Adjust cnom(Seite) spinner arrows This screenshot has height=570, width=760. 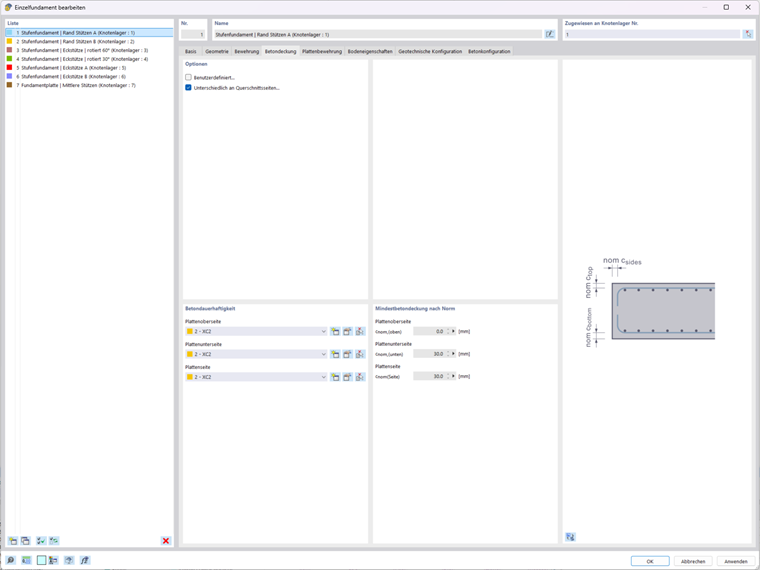point(448,376)
